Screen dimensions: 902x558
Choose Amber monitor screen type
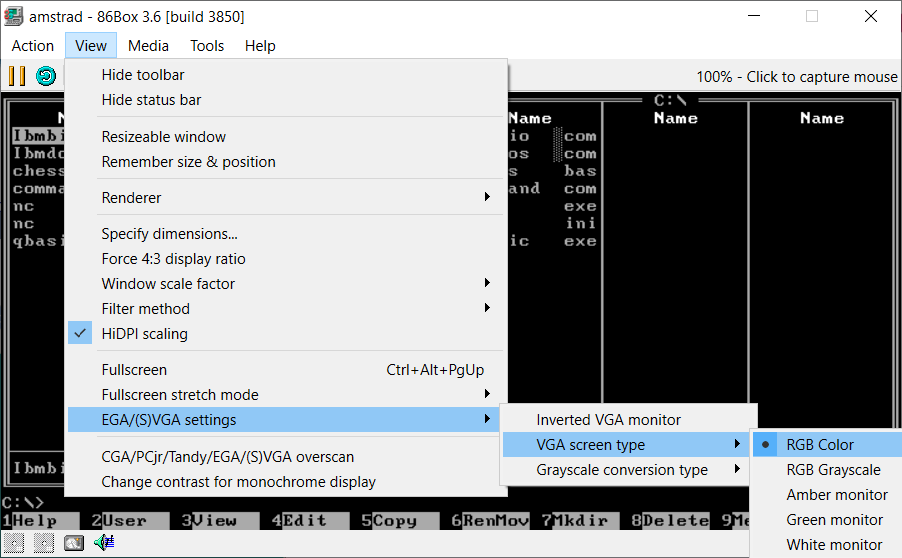click(827, 495)
